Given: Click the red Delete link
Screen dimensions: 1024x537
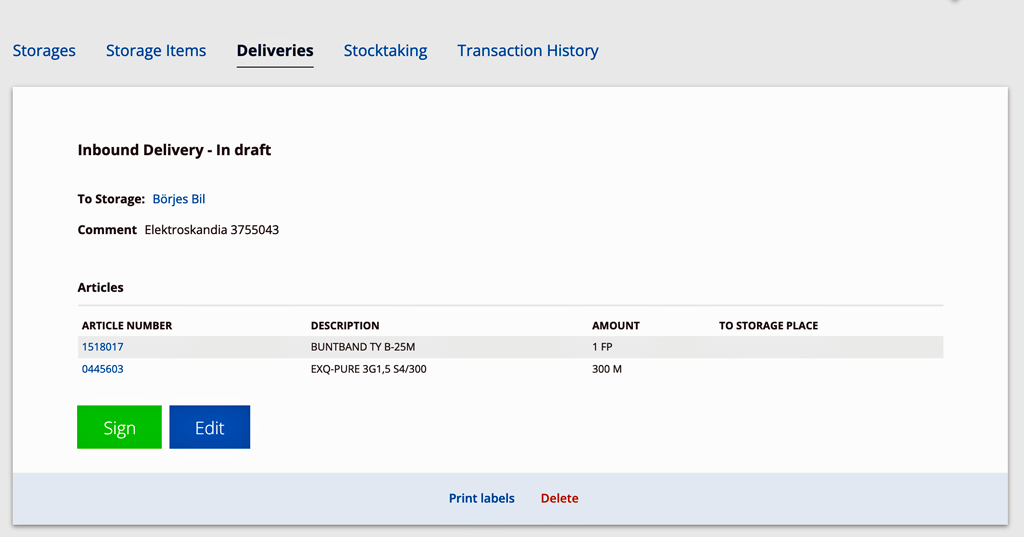Looking at the screenshot, I should point(560,498).
